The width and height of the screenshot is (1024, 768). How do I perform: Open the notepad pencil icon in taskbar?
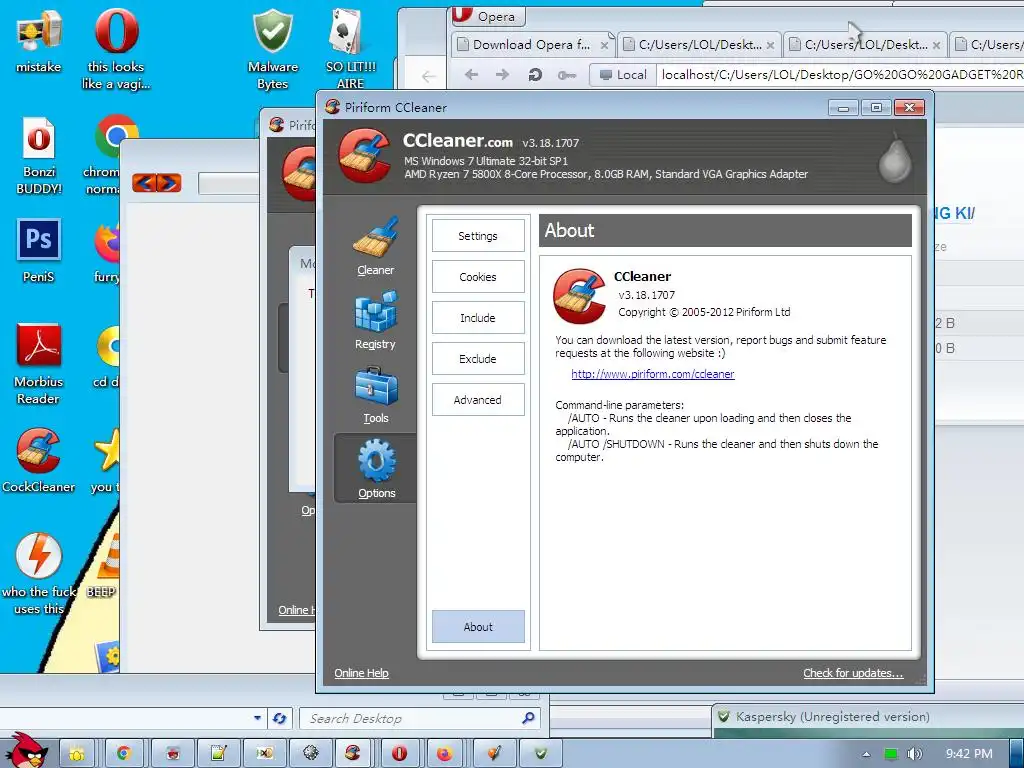218,753
